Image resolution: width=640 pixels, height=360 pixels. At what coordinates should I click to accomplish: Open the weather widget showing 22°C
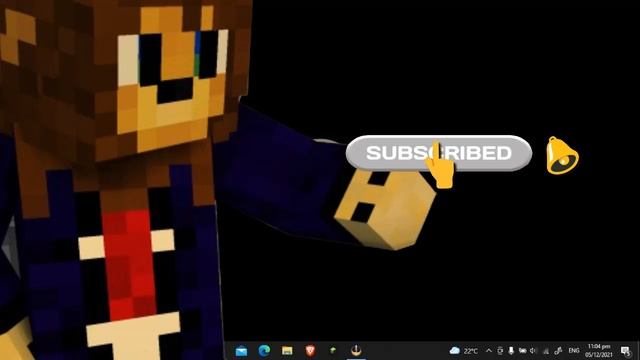pyautogui.click(x=464, y=351)
